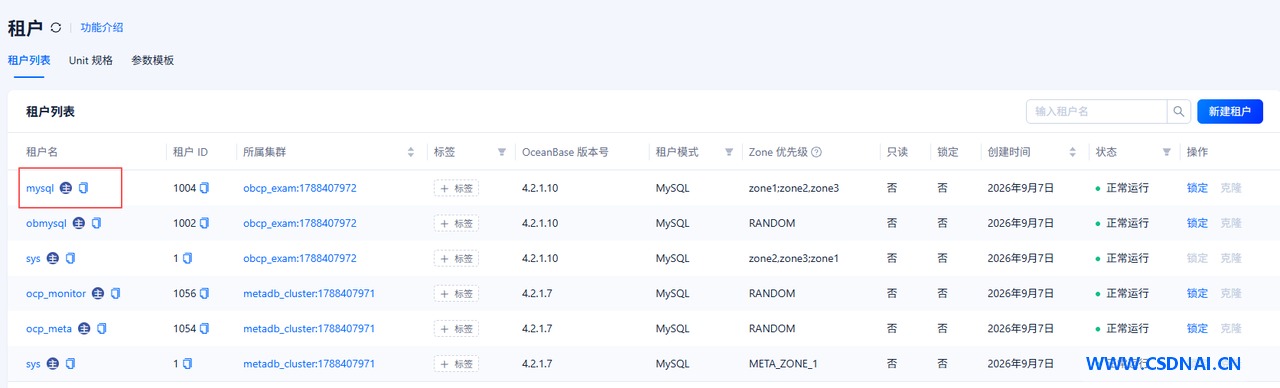Open the 状态 column filter
The height and width of the screenshot is (388, 1280).
point(1166,152)
